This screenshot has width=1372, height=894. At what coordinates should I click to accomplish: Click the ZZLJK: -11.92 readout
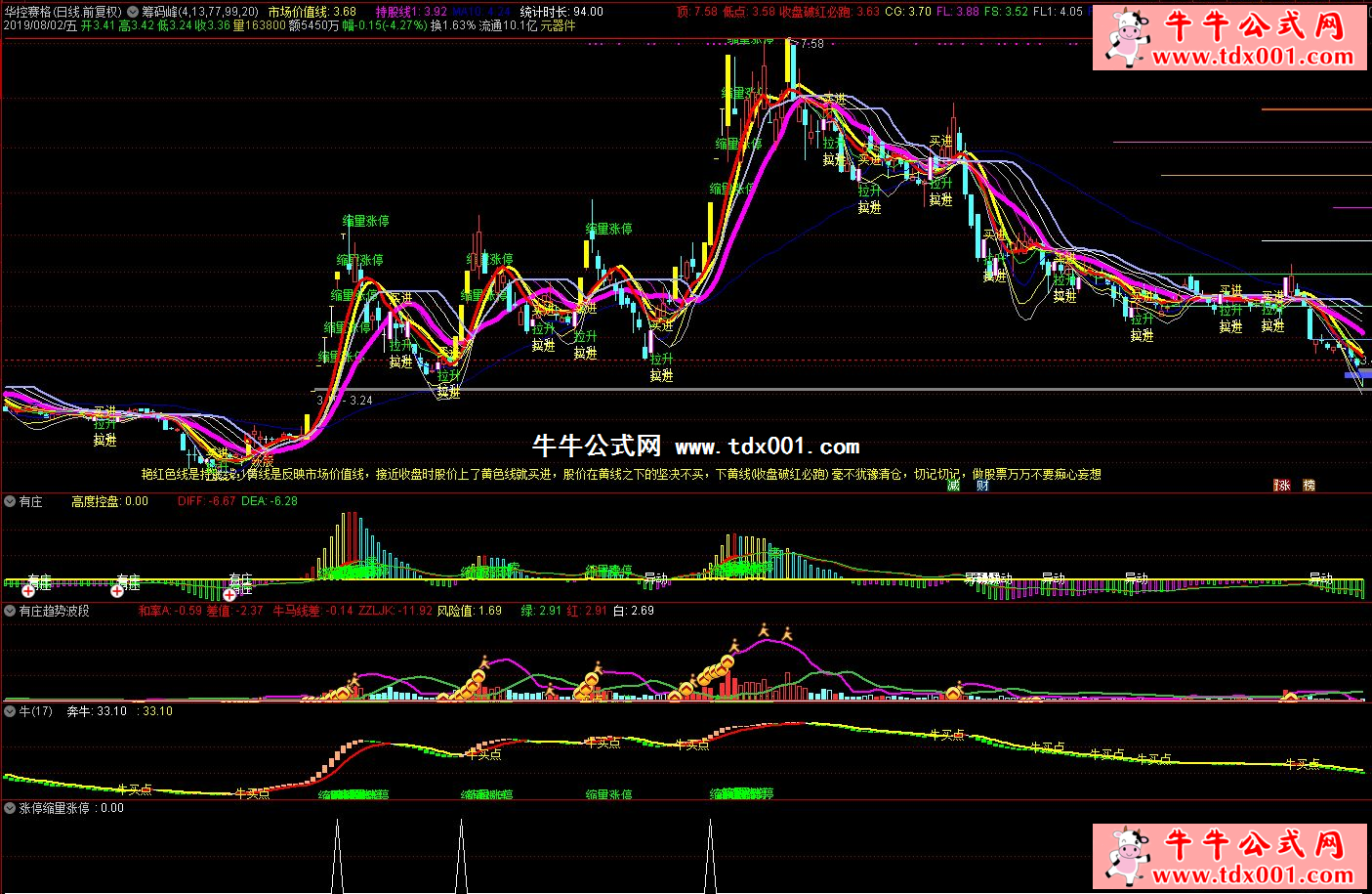[x=395, y=611]
